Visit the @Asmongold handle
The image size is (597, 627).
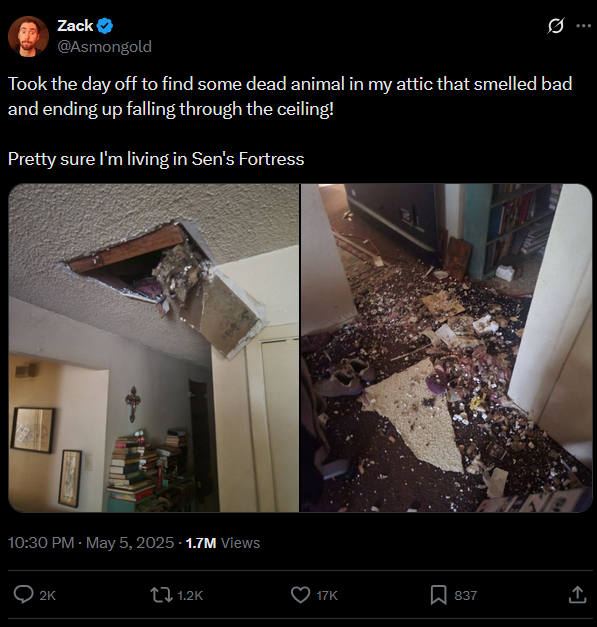coord(105,47)
